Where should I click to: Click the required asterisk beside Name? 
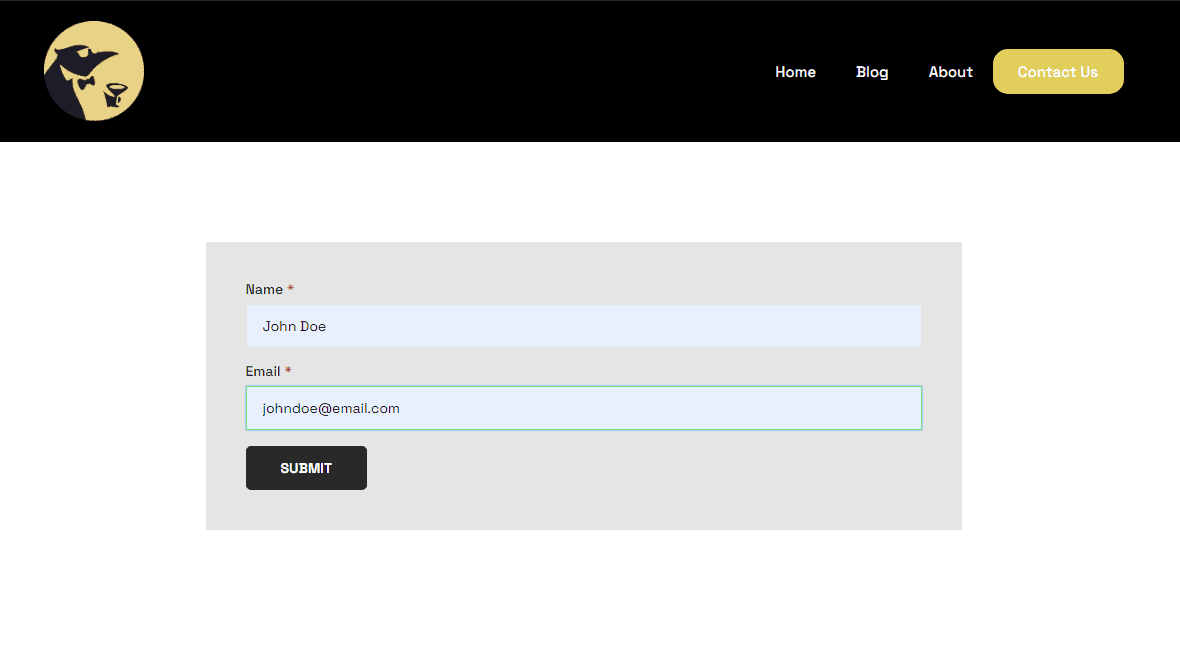tap(291, 289)
